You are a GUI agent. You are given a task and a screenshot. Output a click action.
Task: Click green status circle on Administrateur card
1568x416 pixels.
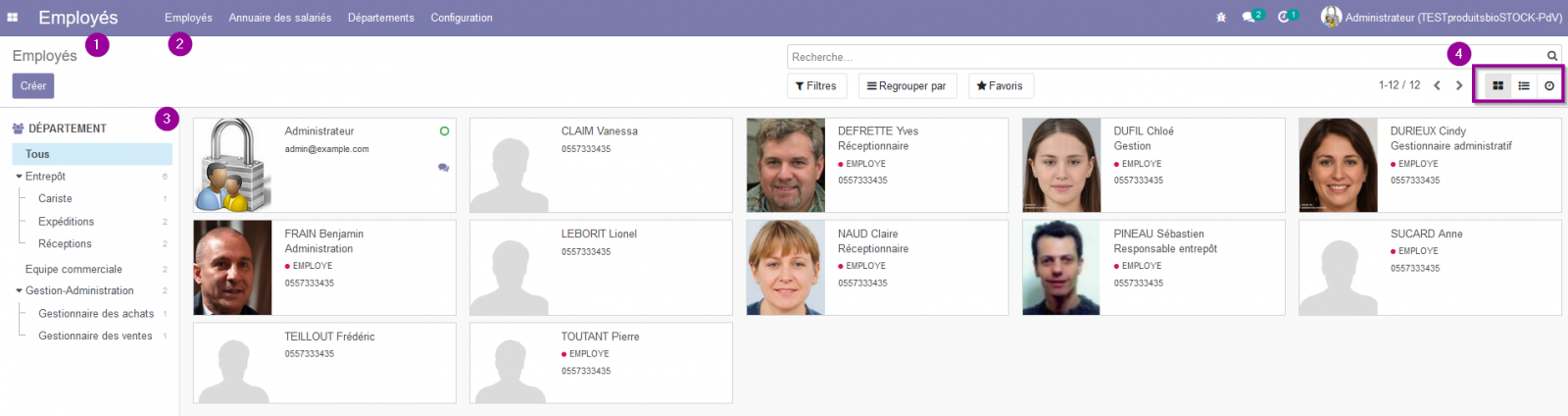pos(444,130)
